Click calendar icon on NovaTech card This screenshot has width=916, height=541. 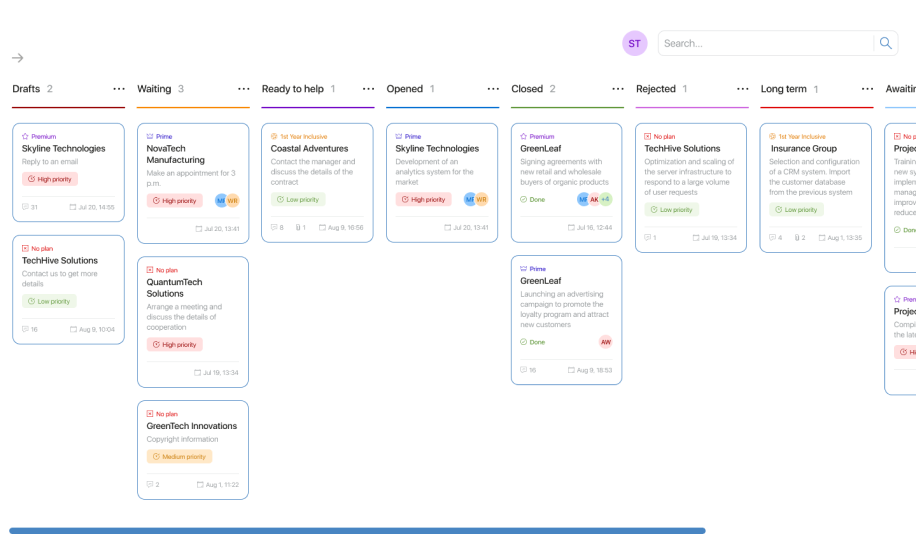[199, 228]
